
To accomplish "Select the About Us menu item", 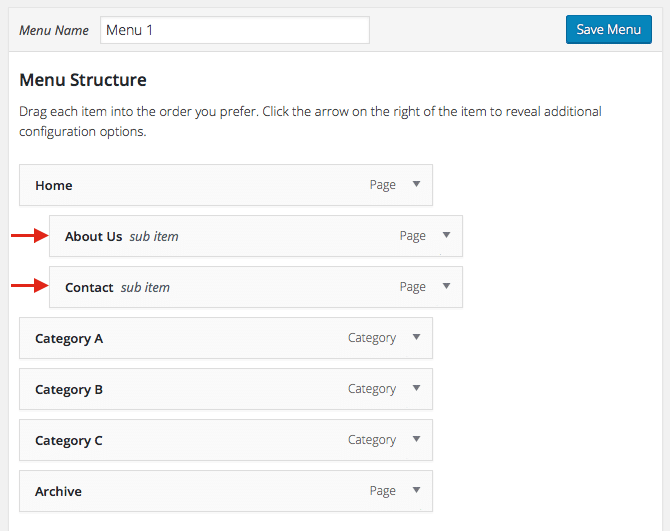I will click(256, 236).
